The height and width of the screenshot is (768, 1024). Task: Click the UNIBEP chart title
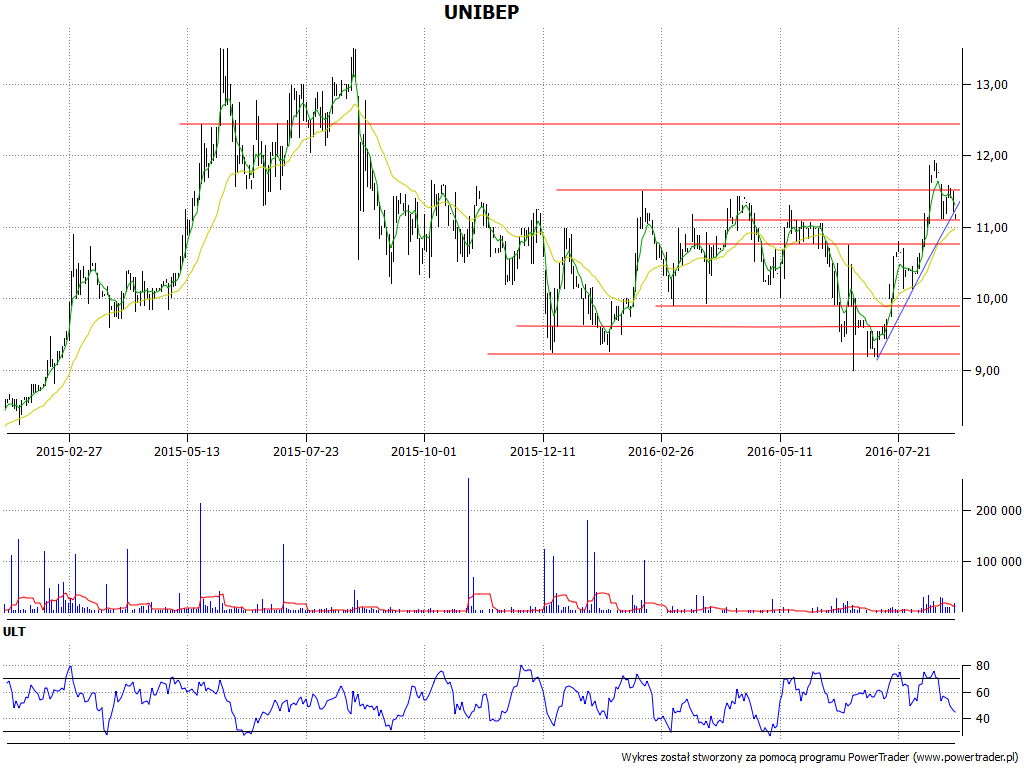481,12
